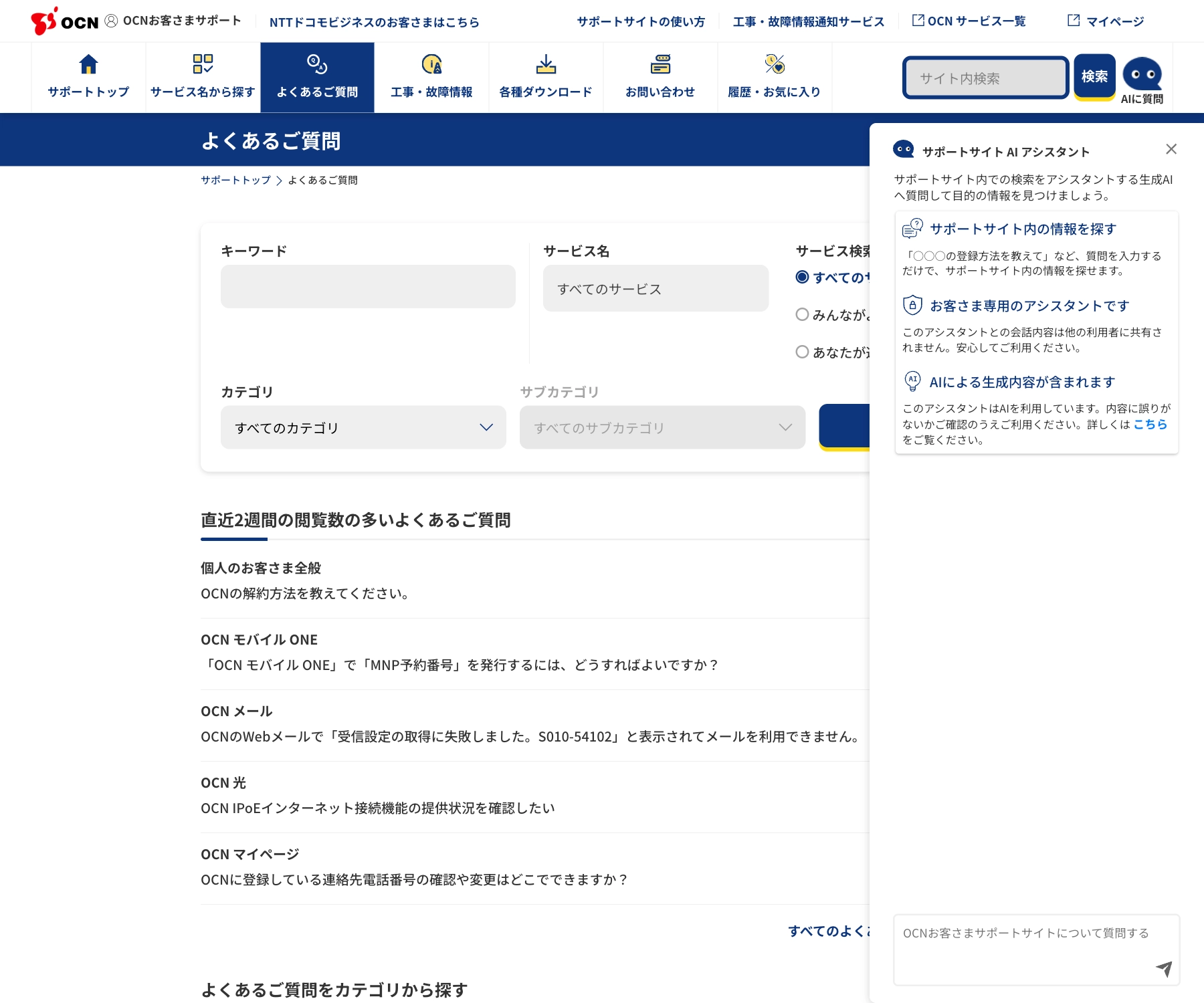Image resolution: width=1204 pixels, height=1003 pixels.
Task: Choose the みんなが radio option
Action: 803,314
